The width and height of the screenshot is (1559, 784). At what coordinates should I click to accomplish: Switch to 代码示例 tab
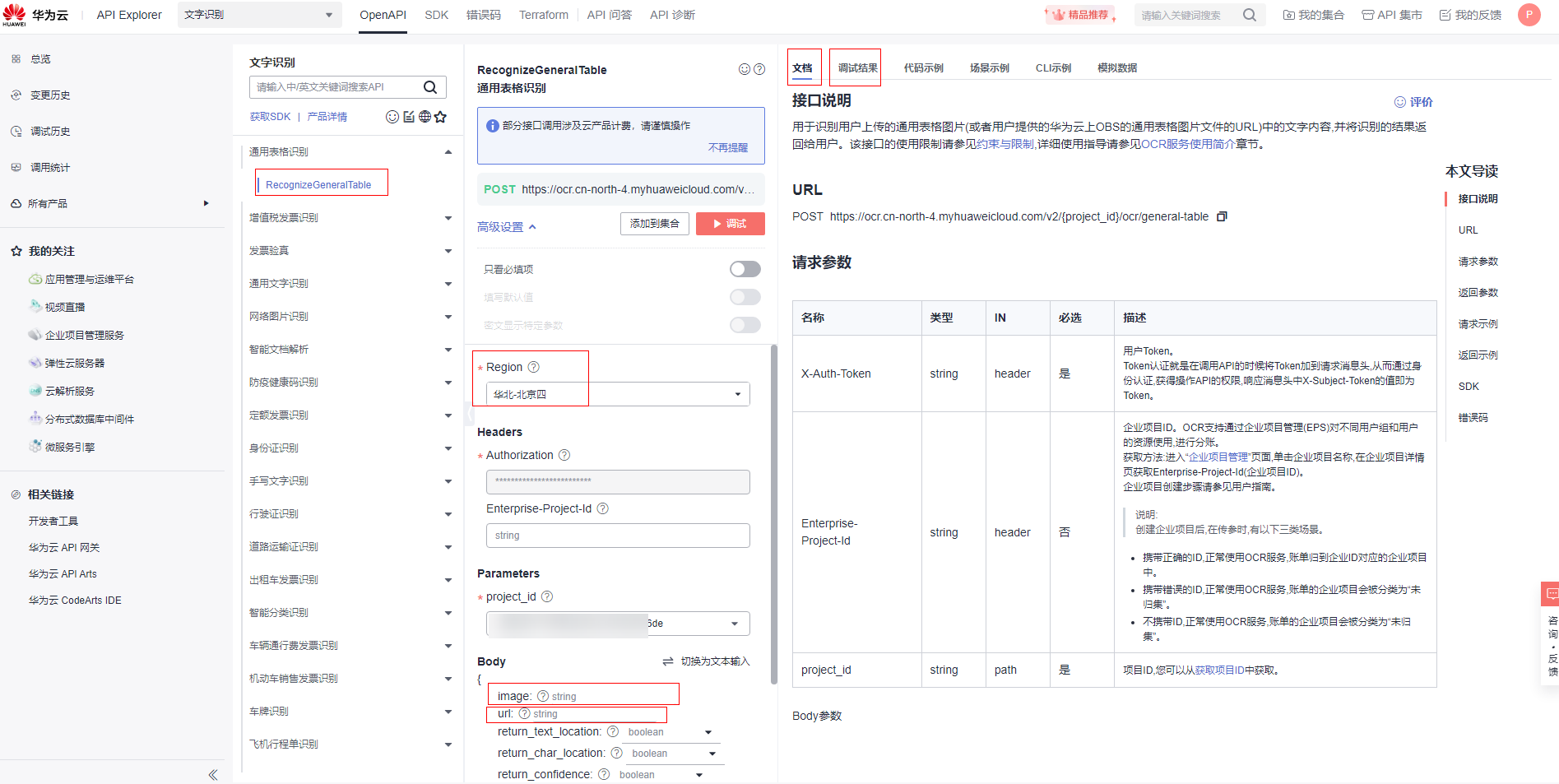tap(923, 67)
